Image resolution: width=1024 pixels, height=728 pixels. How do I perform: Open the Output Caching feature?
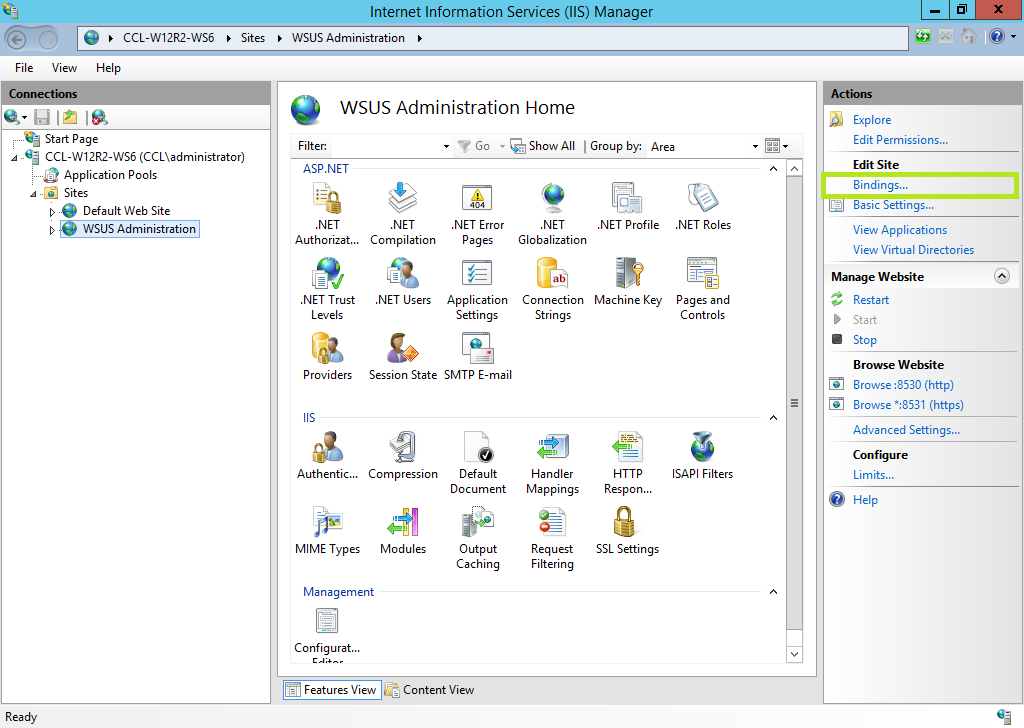point(477,538)
